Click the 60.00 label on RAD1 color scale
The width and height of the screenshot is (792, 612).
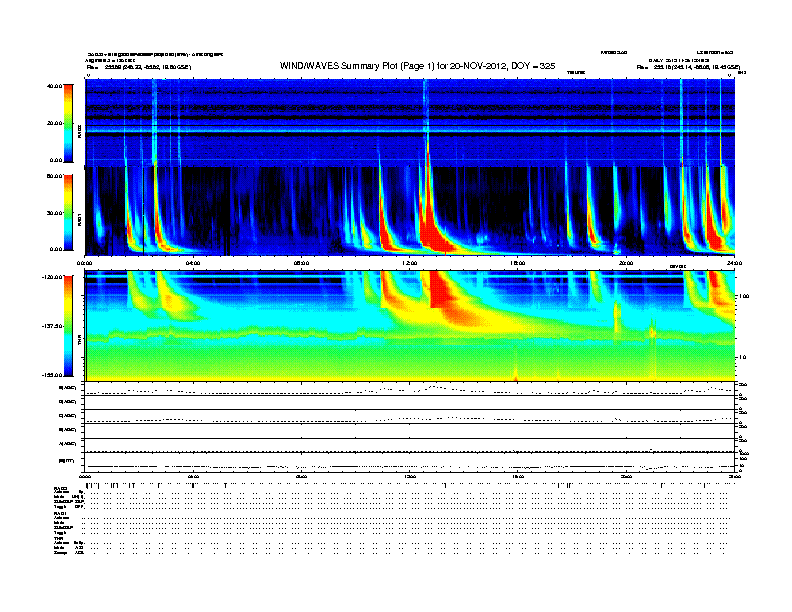pos(54,176)
